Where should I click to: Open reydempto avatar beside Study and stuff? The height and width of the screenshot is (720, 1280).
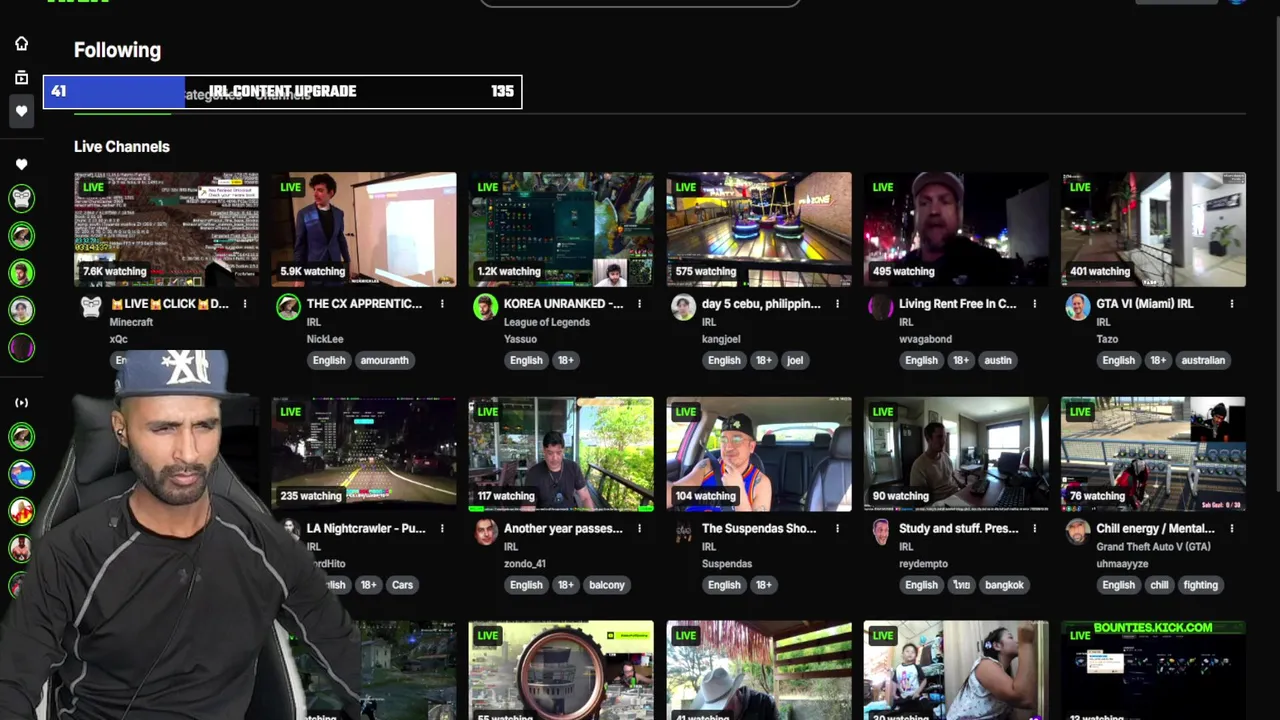point(880,532)
